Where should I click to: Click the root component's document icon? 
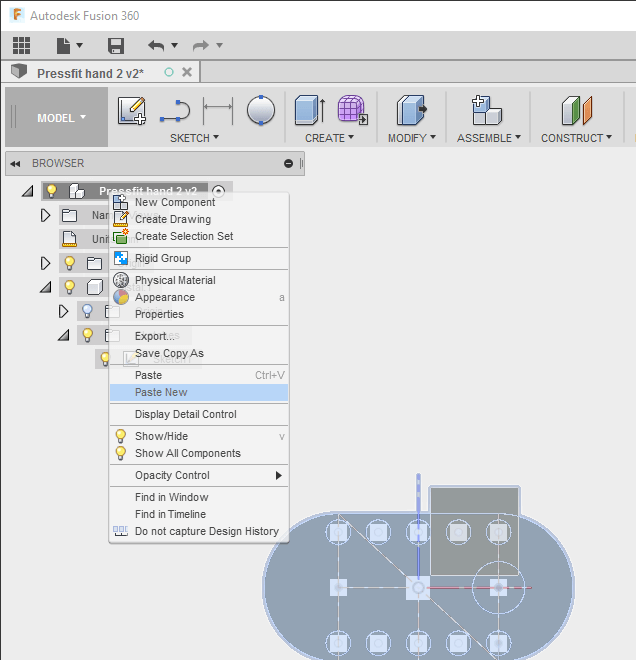tap(77, 191)
